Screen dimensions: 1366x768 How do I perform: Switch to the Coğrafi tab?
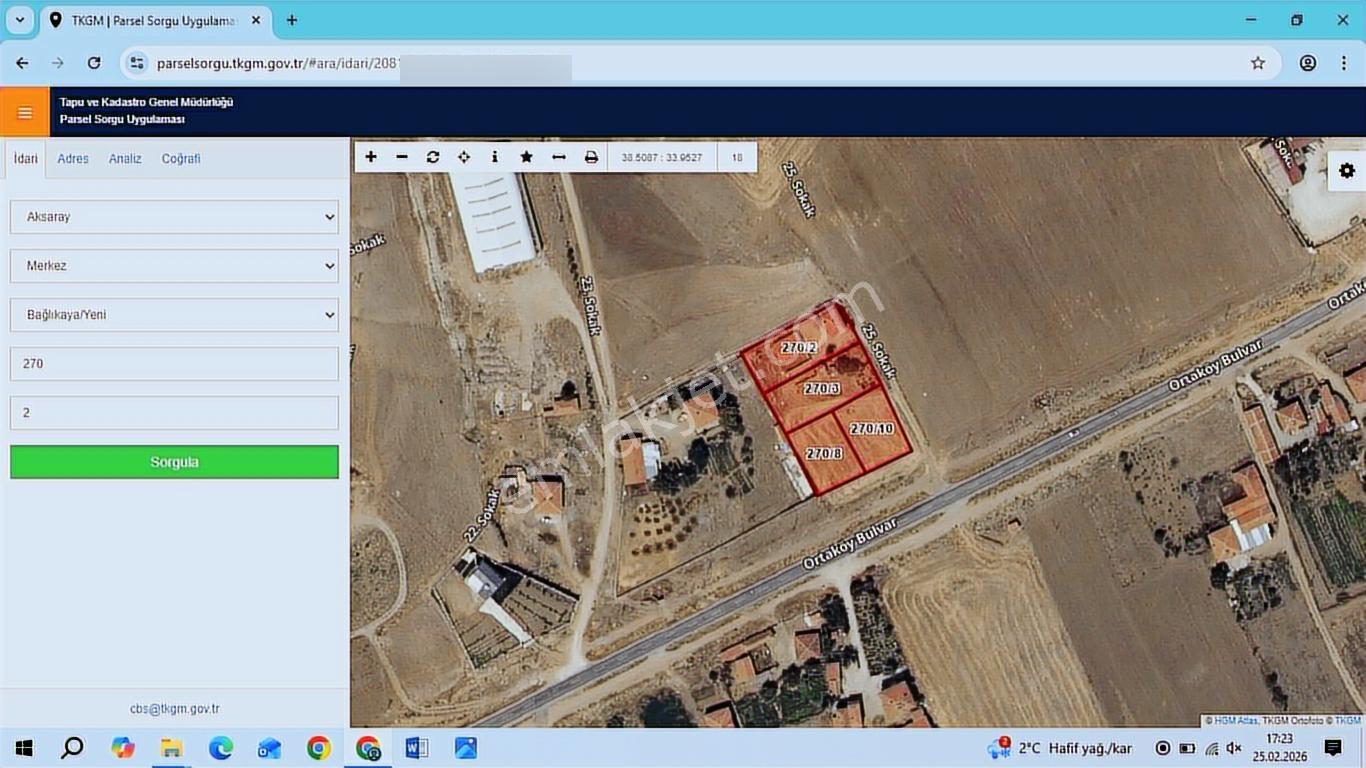pos(181,159)
